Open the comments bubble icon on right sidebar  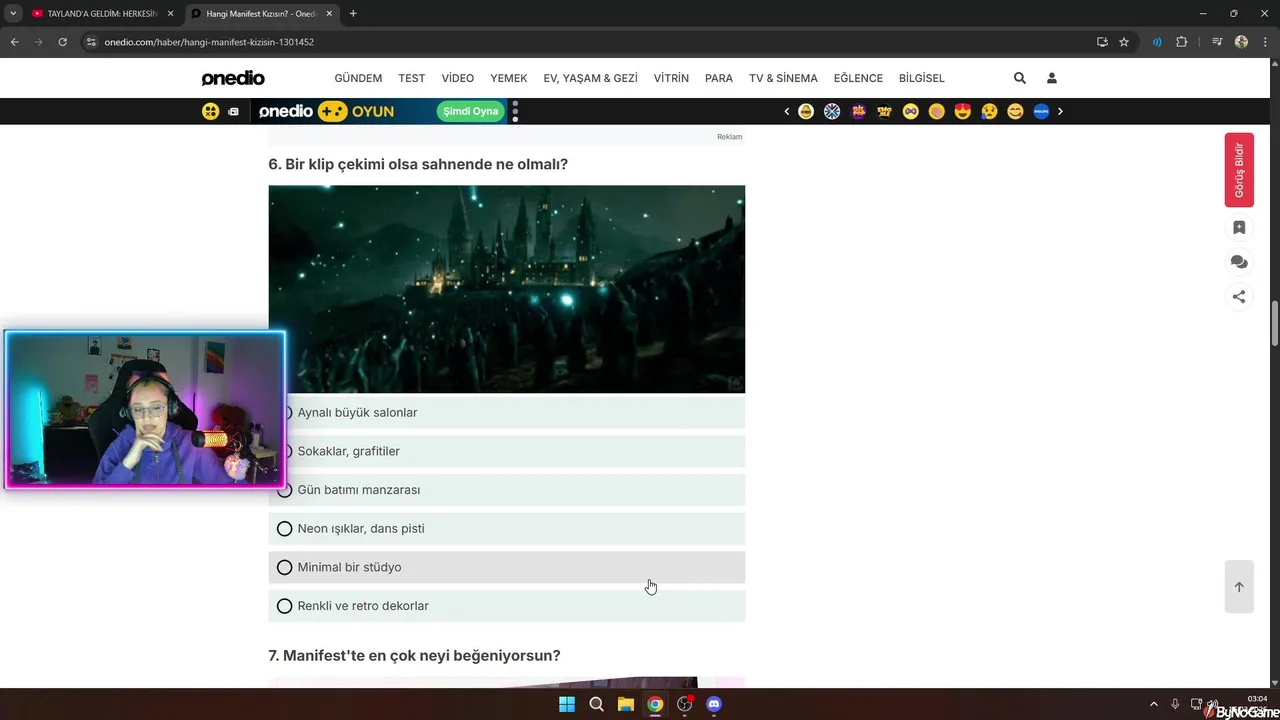pos(1239,262)
